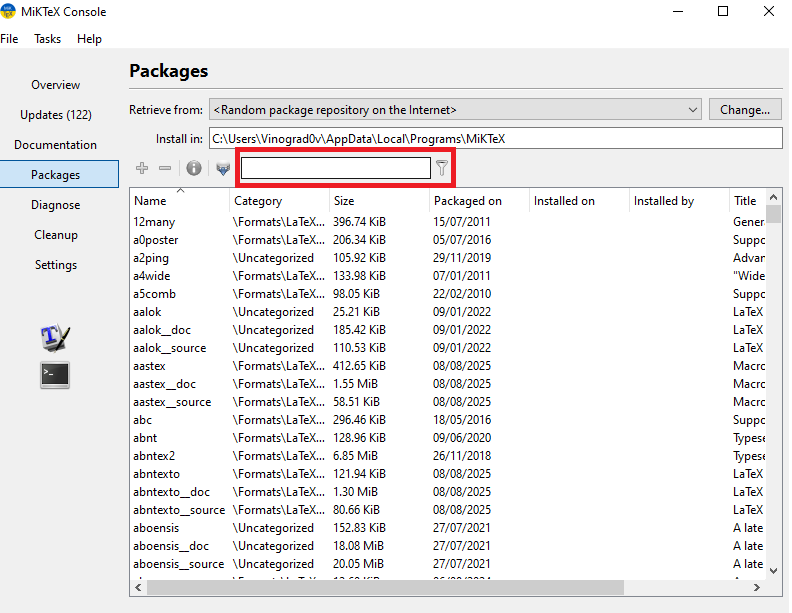Open the Cleanup page
This screenshot has width=792, height=613.
[56, 235]
